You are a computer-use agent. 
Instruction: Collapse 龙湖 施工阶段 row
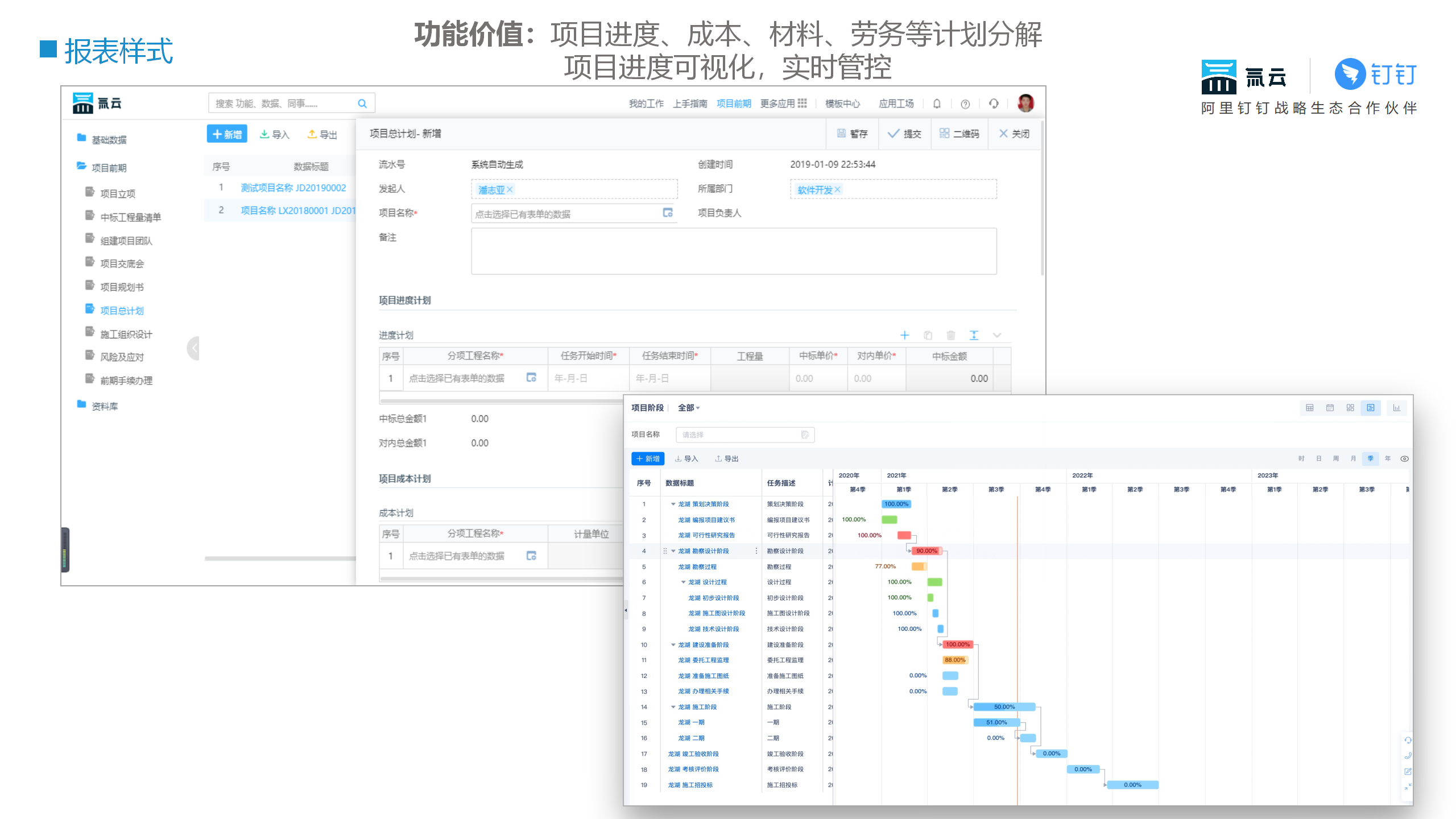pyautogui.click(x=673, y=707)
